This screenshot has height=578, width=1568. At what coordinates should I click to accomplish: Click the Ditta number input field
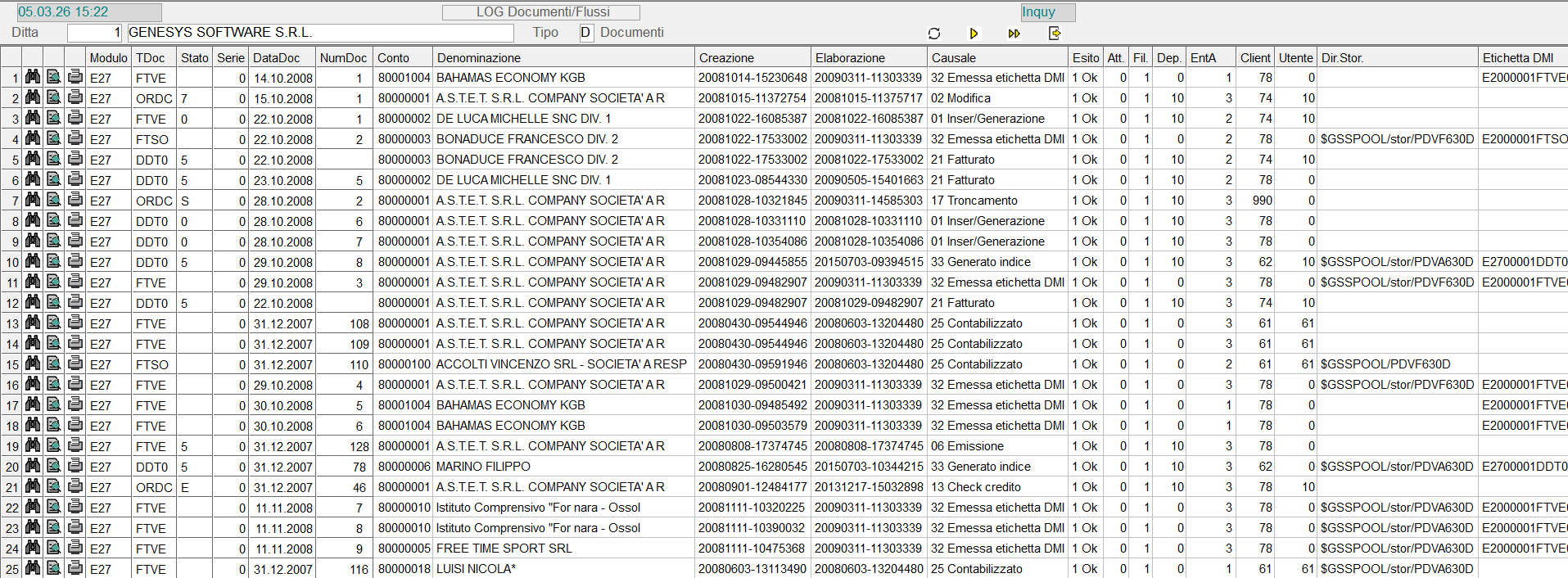tap(94, 33)
